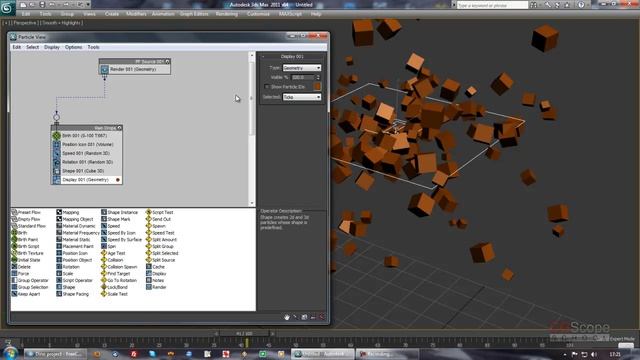Open the display color swatch in parameters
Image resolution: width=640 pixels, height=360 pixels.
(317, 87)
